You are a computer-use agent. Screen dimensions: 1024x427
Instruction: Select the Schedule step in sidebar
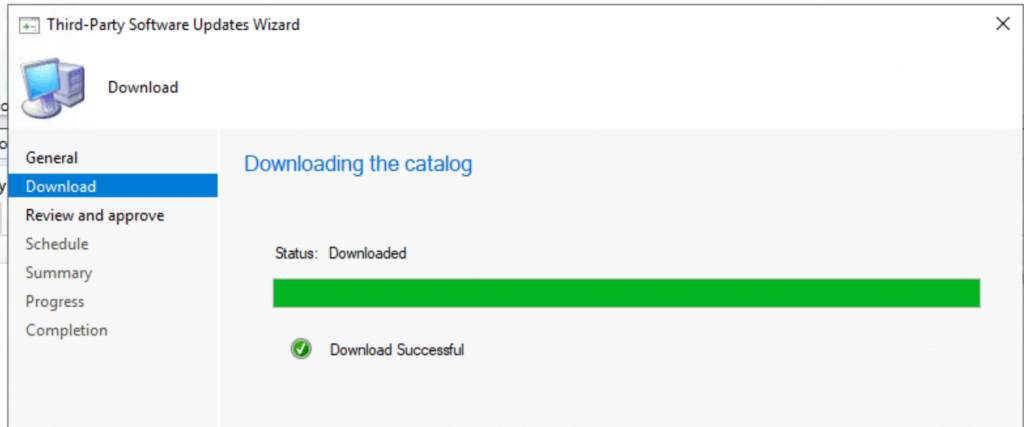pyautogui.click(x=57, y=244)
